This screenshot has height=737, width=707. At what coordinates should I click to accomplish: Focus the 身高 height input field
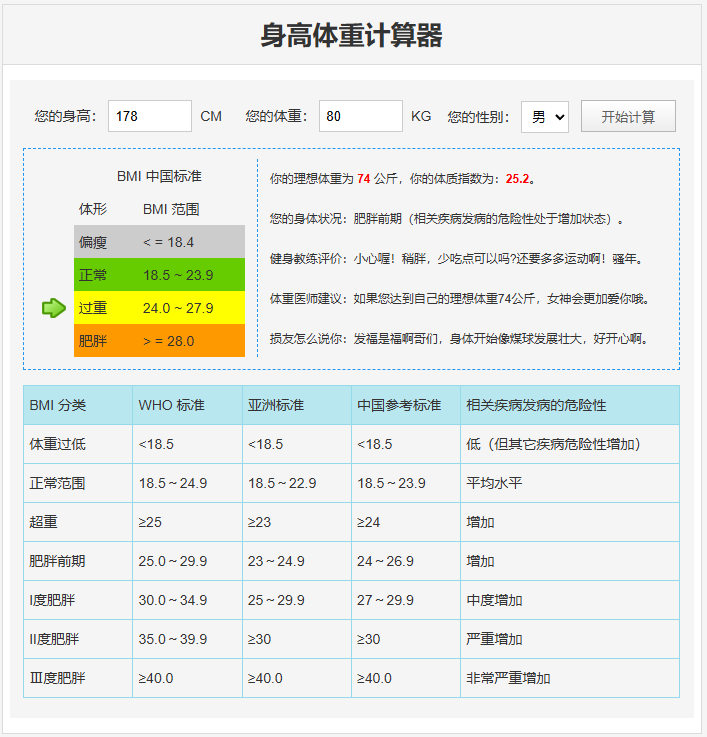click(x=149, y=117)
